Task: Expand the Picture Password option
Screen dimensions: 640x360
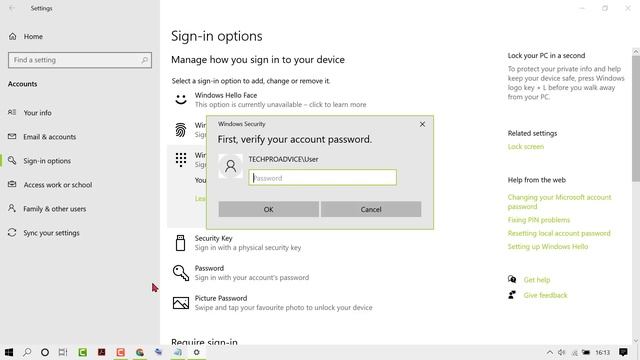Action: (283, 303)
